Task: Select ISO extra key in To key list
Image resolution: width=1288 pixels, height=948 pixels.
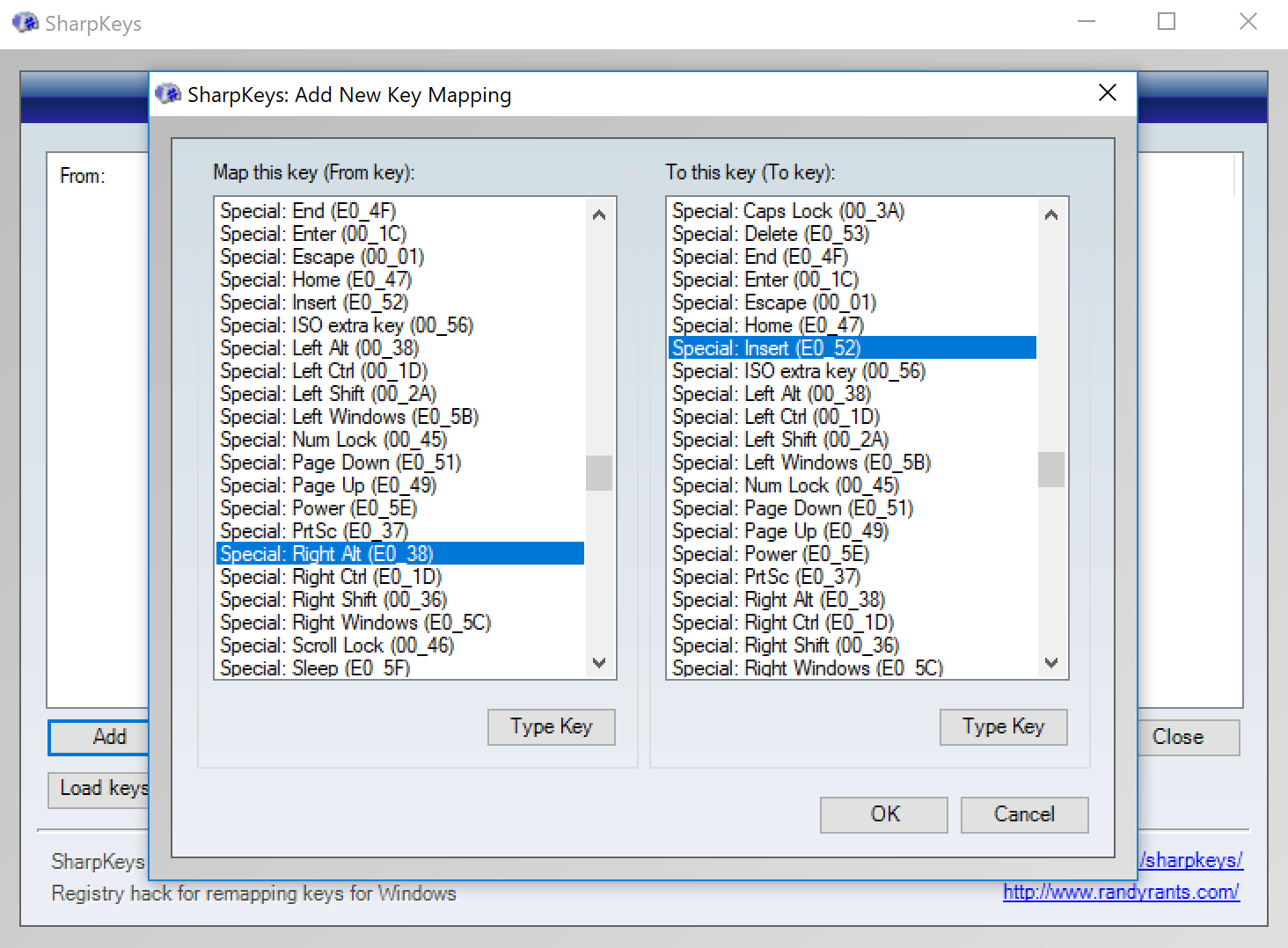Action: [853, 371]
